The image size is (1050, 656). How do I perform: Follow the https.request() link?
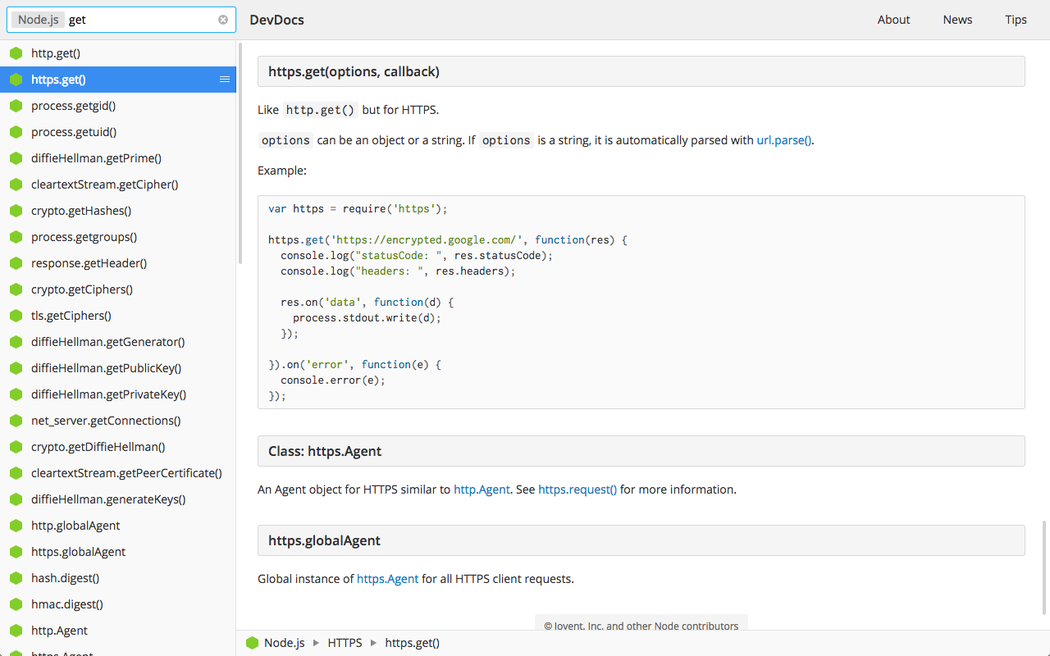coord(577,490)
